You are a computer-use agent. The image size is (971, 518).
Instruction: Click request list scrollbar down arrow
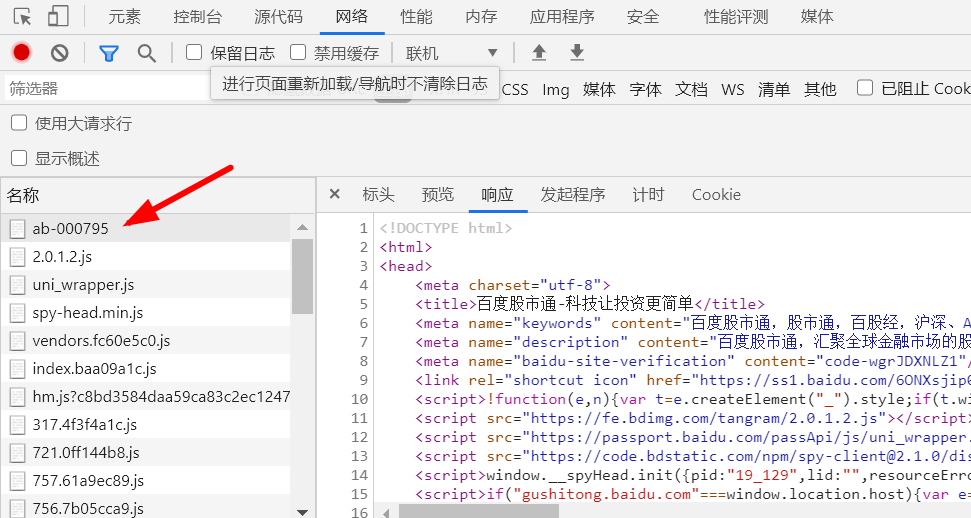pyautogui.click(x=302, y=512)
